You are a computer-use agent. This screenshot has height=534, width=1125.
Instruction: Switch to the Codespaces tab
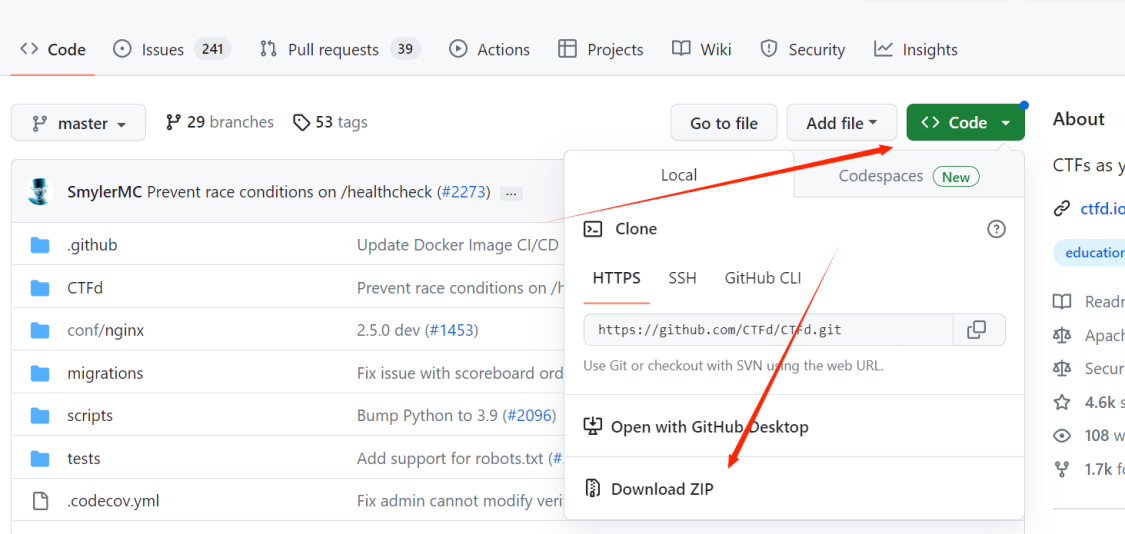[x=908, y=176]
